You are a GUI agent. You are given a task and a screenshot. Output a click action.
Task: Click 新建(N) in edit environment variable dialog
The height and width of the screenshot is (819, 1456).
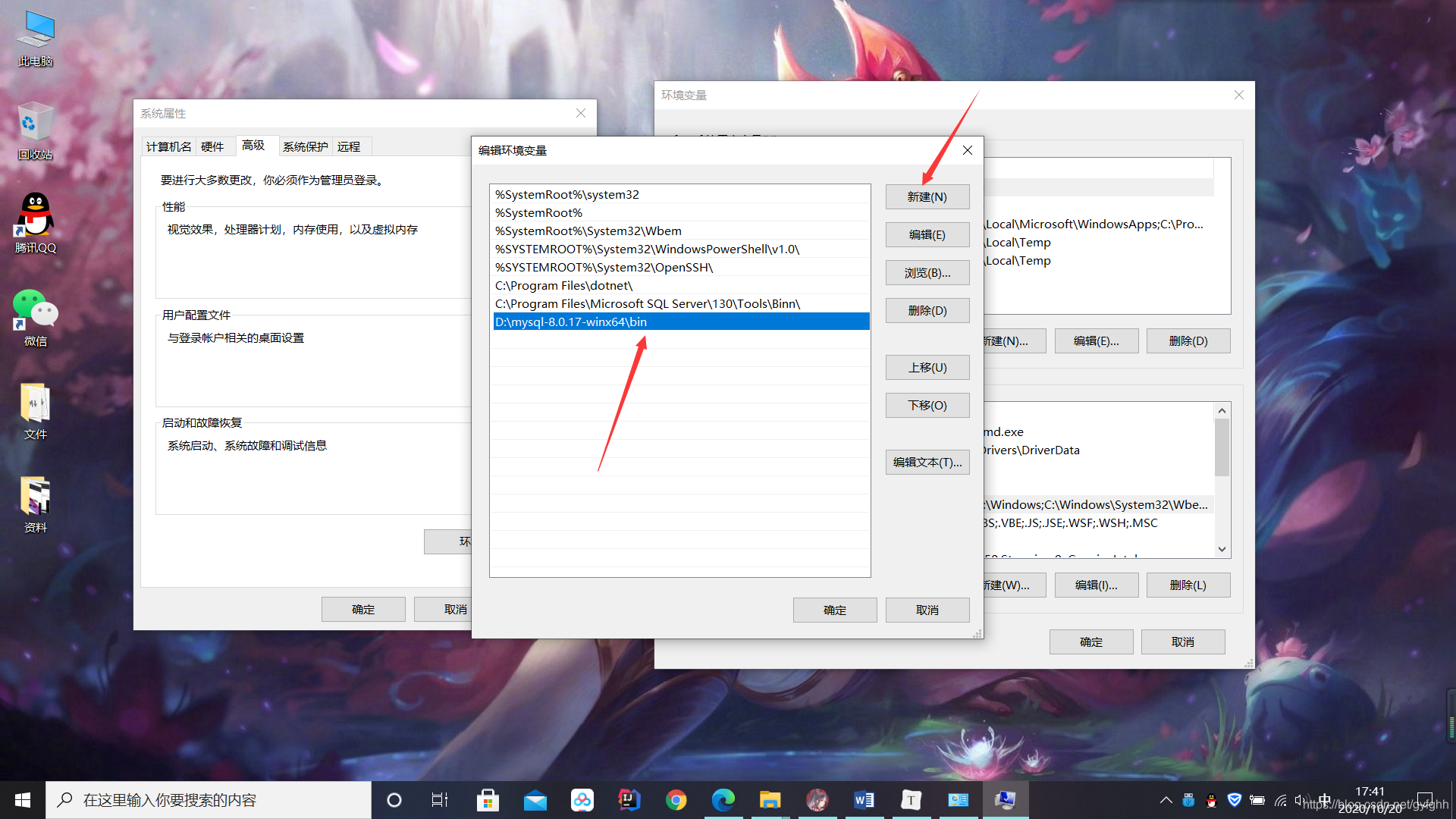click(x=927, y=197)
